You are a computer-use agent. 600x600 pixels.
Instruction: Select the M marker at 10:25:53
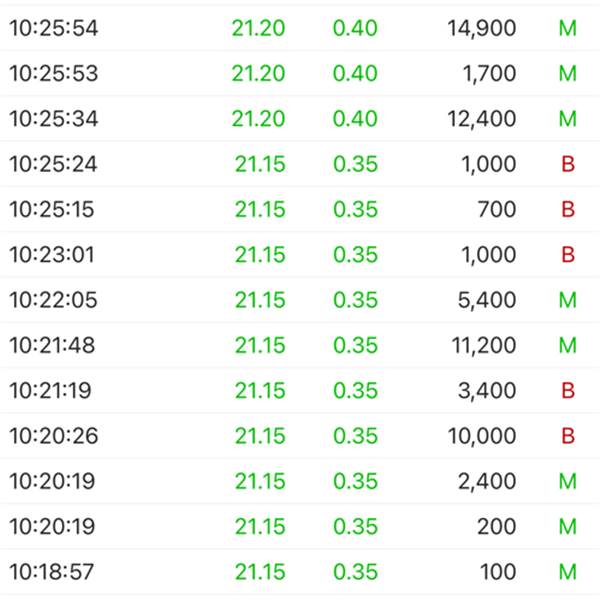pos(567,73)
